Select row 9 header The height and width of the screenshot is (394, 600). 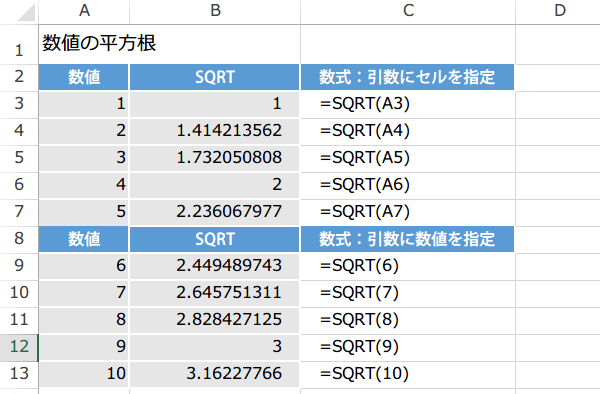(x=19, y=266)
